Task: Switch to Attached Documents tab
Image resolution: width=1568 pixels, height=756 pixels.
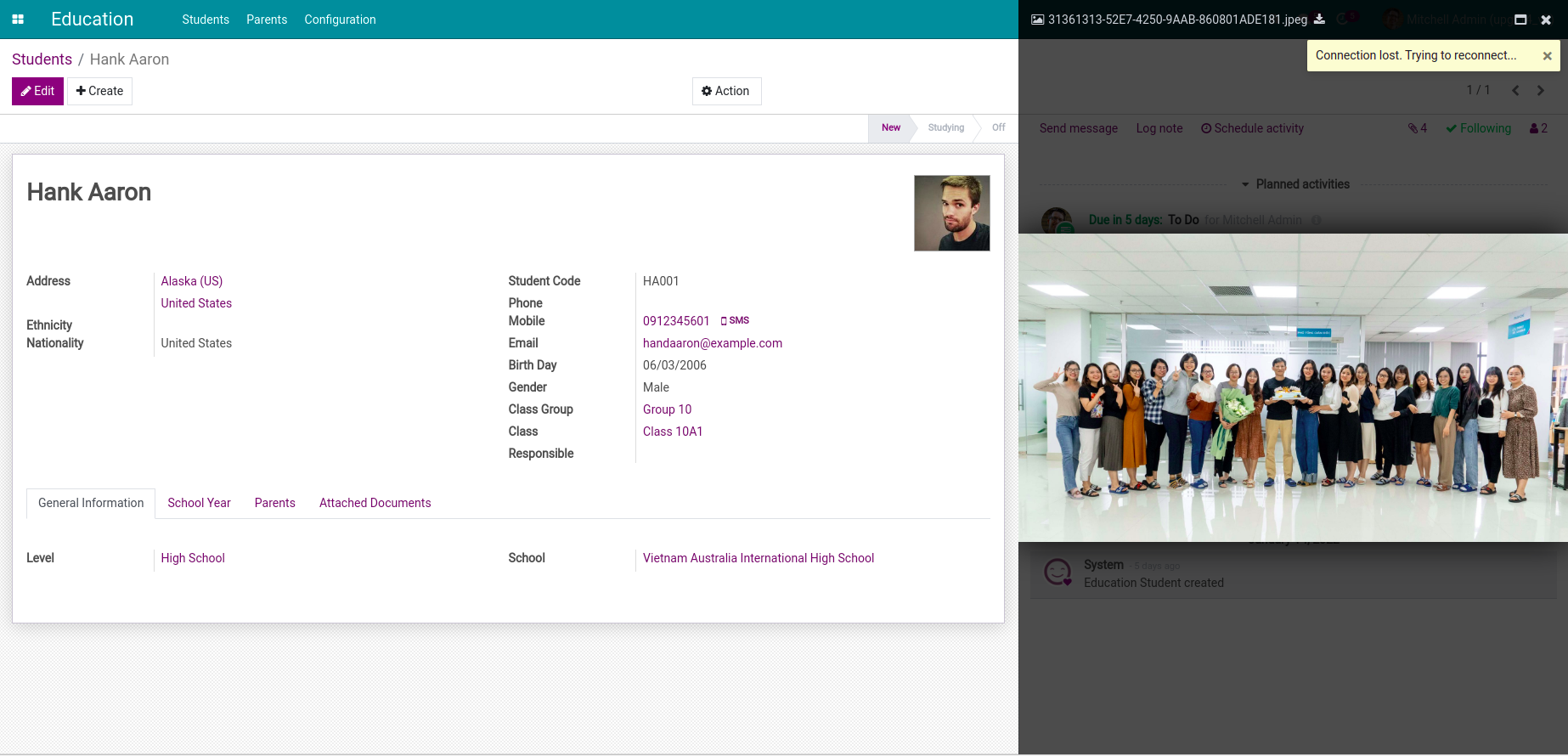Action: coord(375,503)
